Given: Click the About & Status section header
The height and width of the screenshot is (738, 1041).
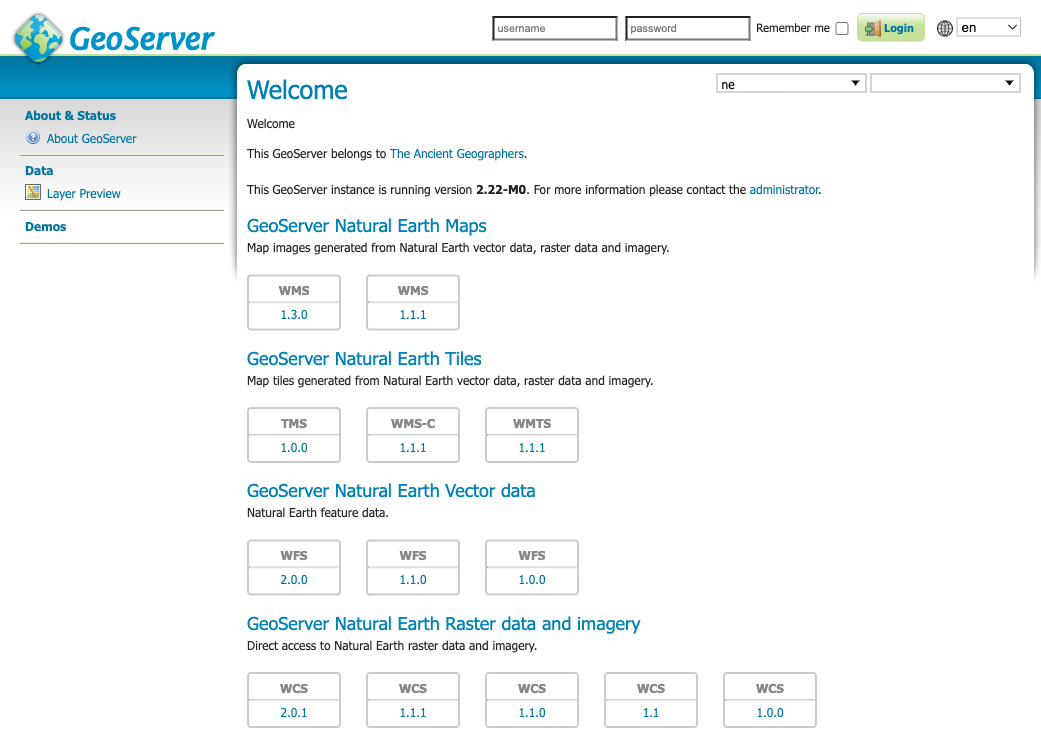Looking at the screenshot, I should 70,115.
